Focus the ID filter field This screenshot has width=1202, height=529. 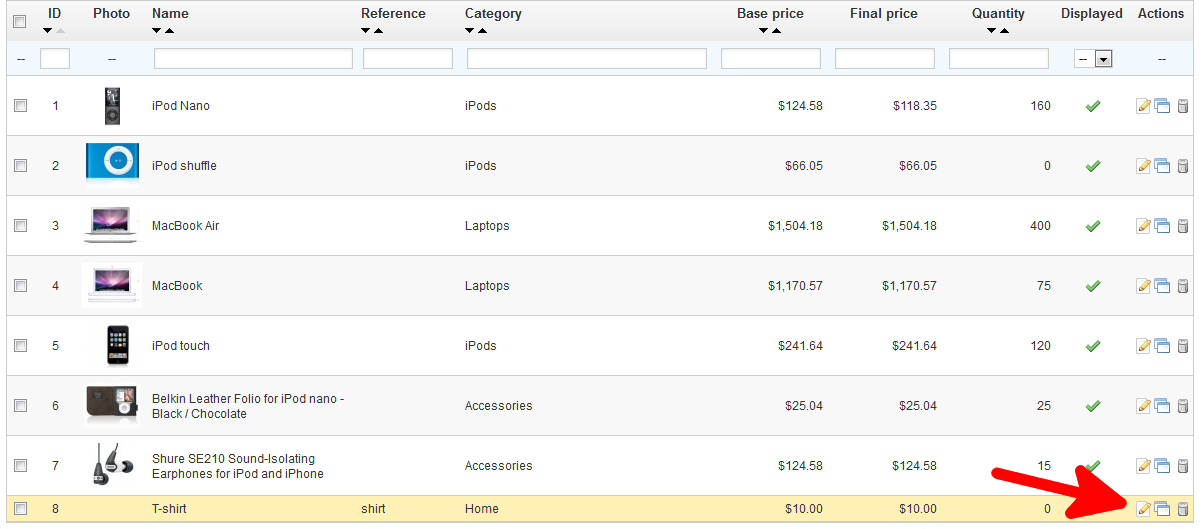55,59
